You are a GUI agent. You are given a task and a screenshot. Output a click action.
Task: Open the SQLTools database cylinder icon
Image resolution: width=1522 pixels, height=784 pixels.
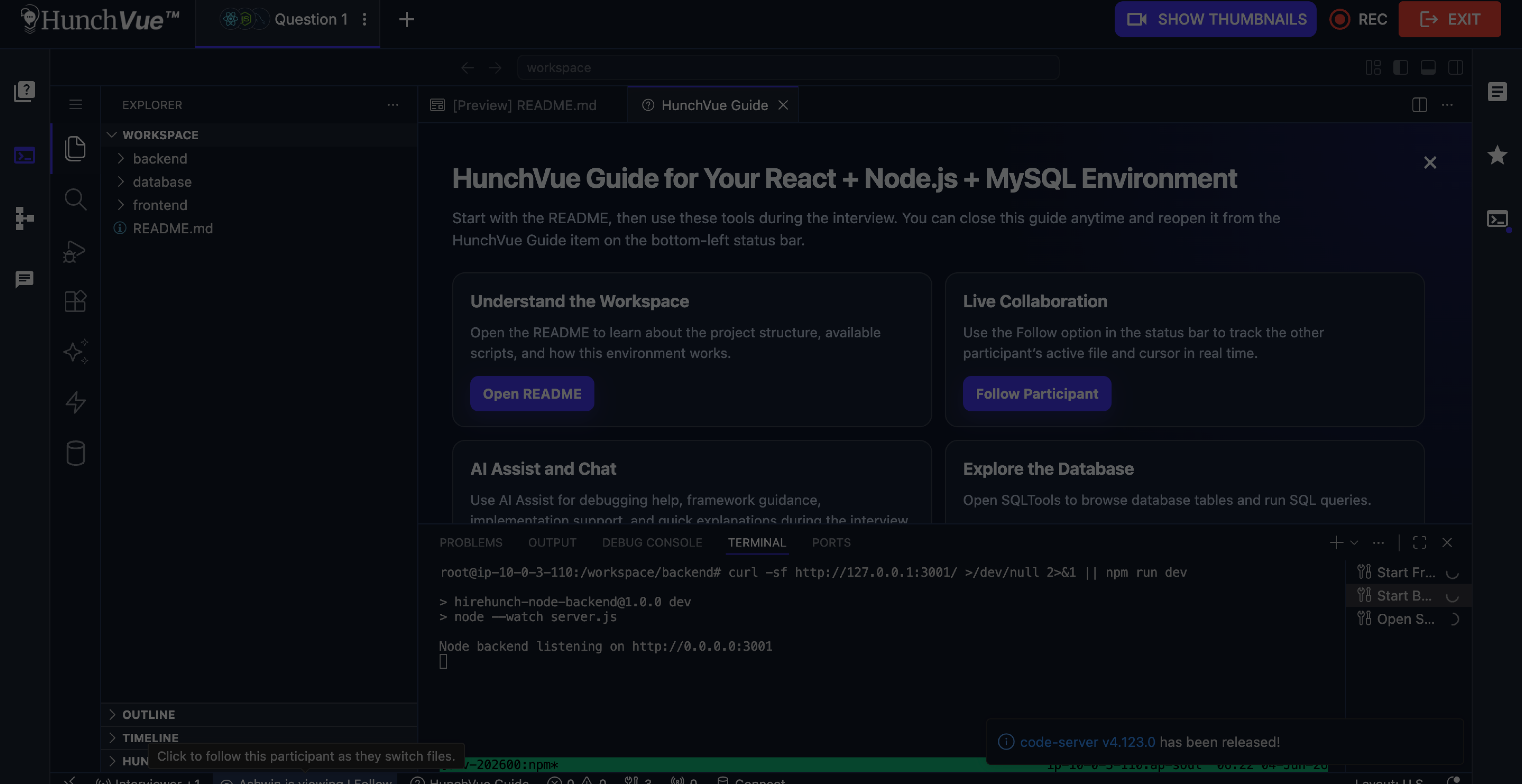75,453
